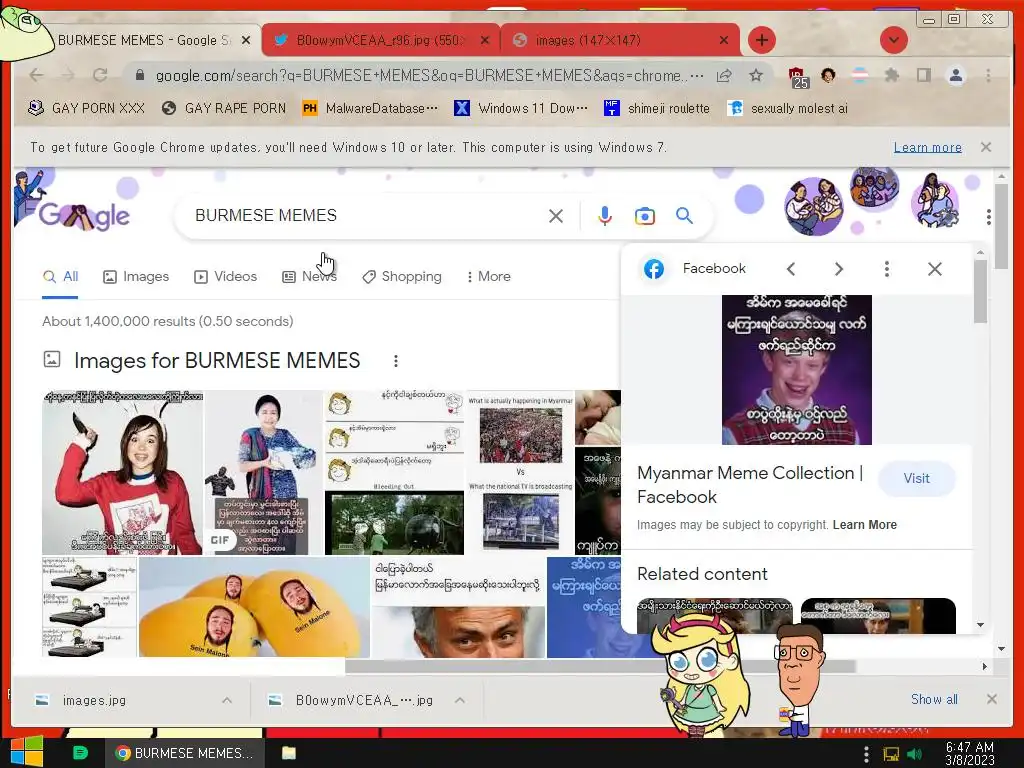1024x768 pixels.
Task: Switch to Shopping results
Action: coord(402,276)
